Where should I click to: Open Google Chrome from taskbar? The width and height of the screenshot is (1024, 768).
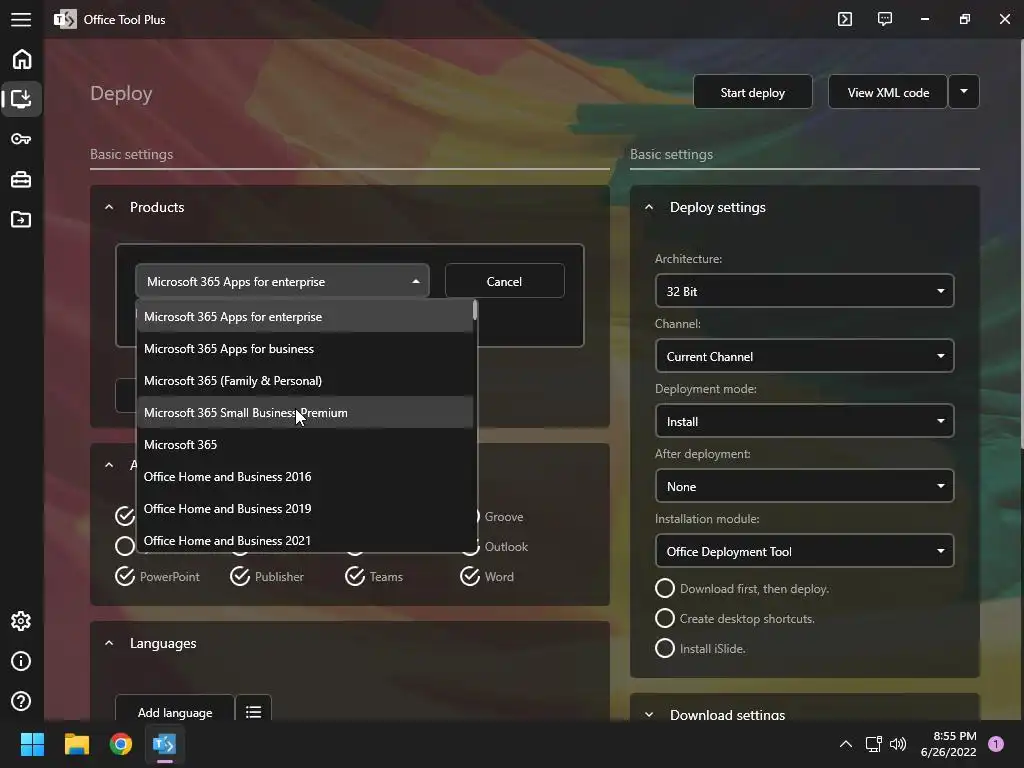(121, 744)
